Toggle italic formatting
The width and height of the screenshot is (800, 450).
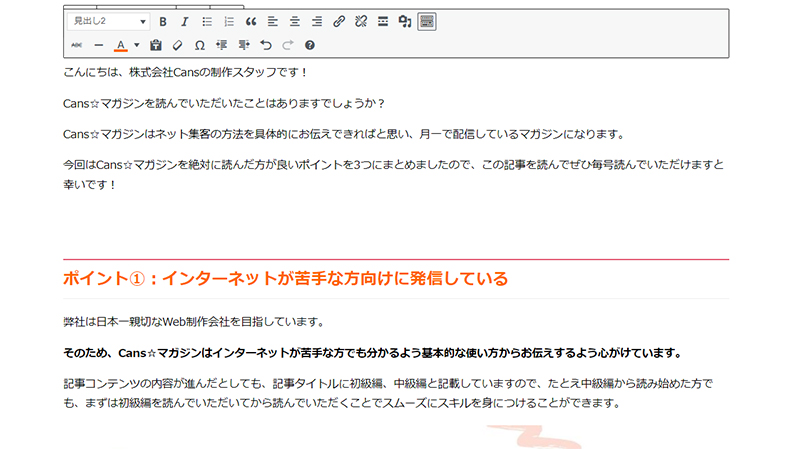click(x=185, y=21)
